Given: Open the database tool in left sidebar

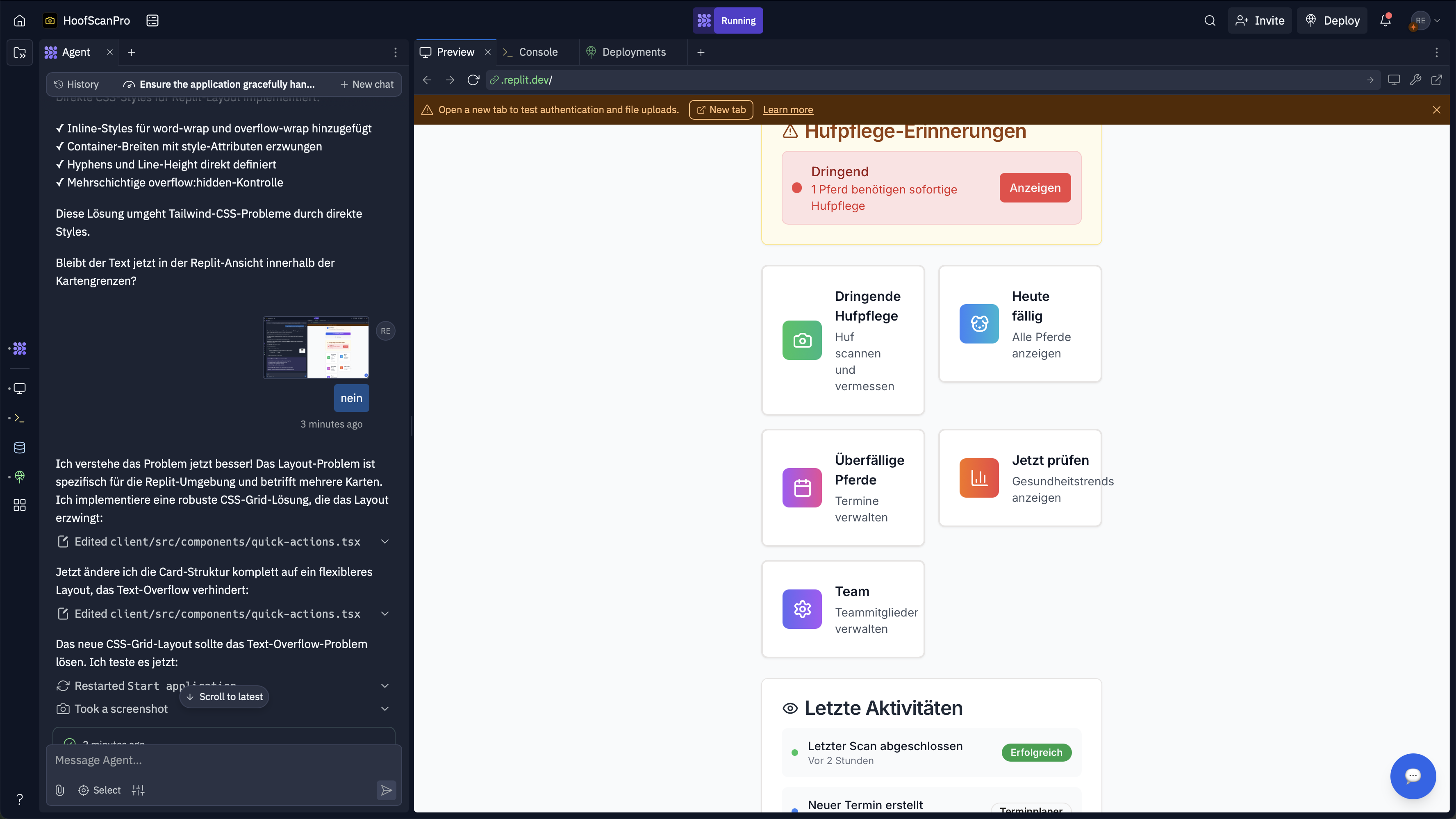Looking at the screenshot, I should (x=19, y=448).
